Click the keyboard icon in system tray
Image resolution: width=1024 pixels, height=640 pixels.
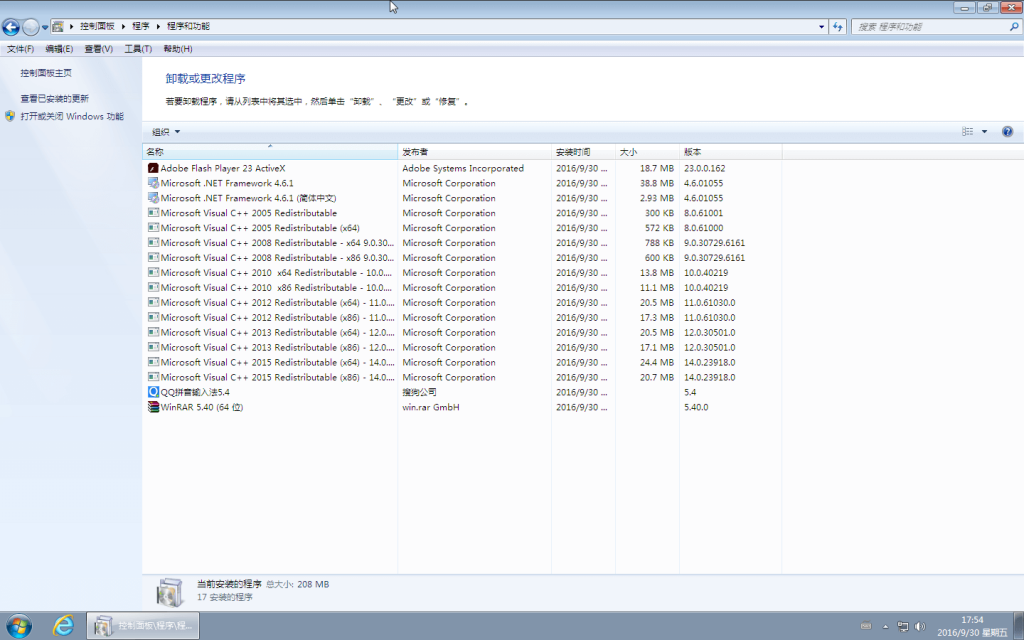(x=866, y=626)
